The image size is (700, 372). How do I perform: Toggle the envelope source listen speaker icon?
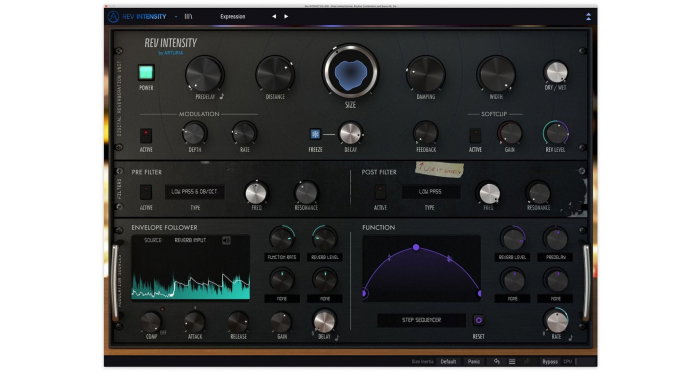tap(226, 240)
